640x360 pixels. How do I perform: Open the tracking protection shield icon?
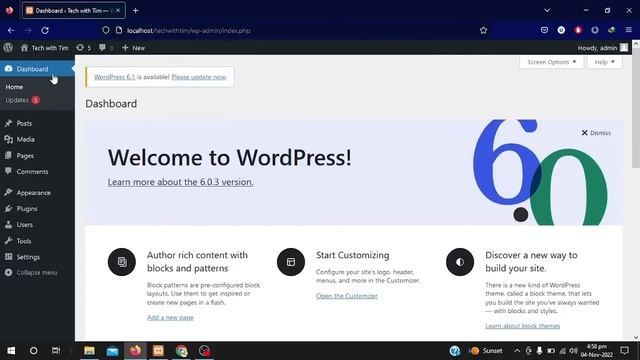pos(106,30)
